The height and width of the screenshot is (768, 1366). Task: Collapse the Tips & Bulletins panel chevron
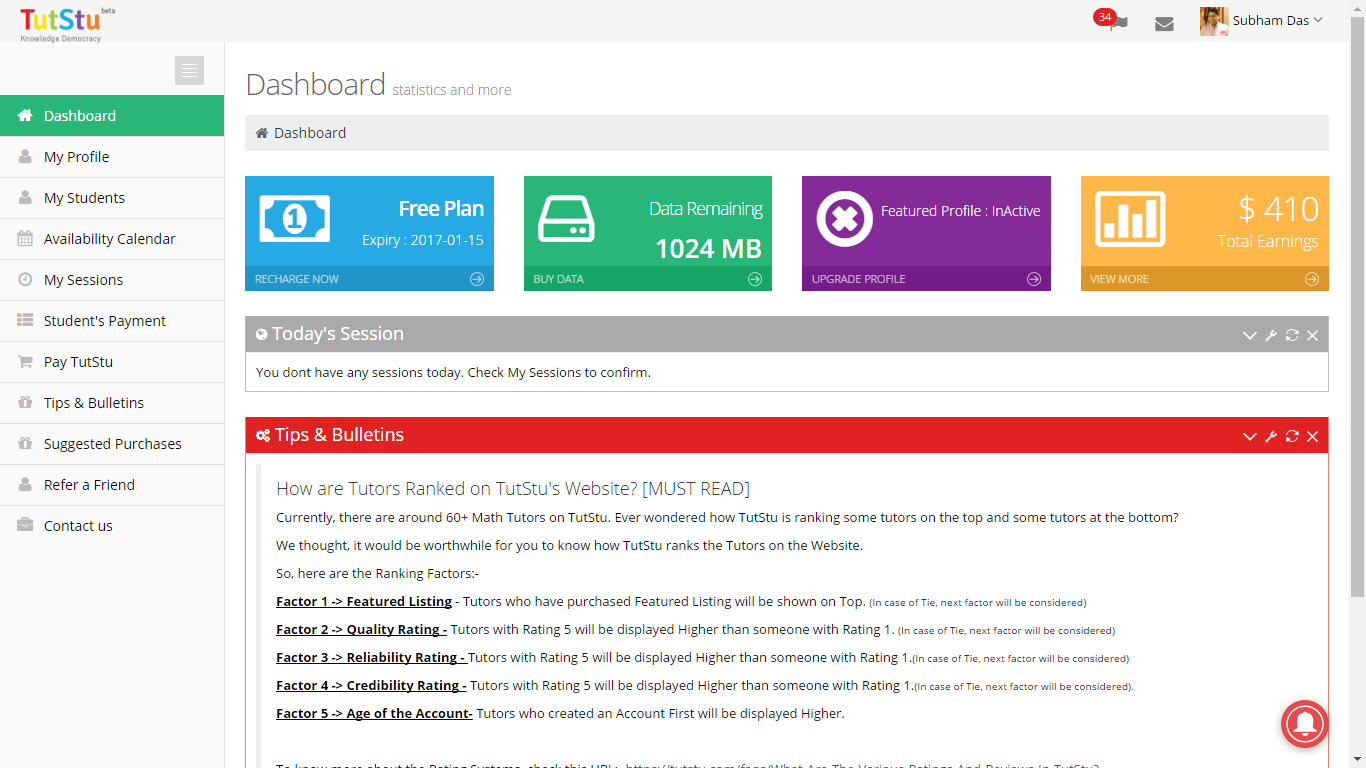click(1249, 436)
